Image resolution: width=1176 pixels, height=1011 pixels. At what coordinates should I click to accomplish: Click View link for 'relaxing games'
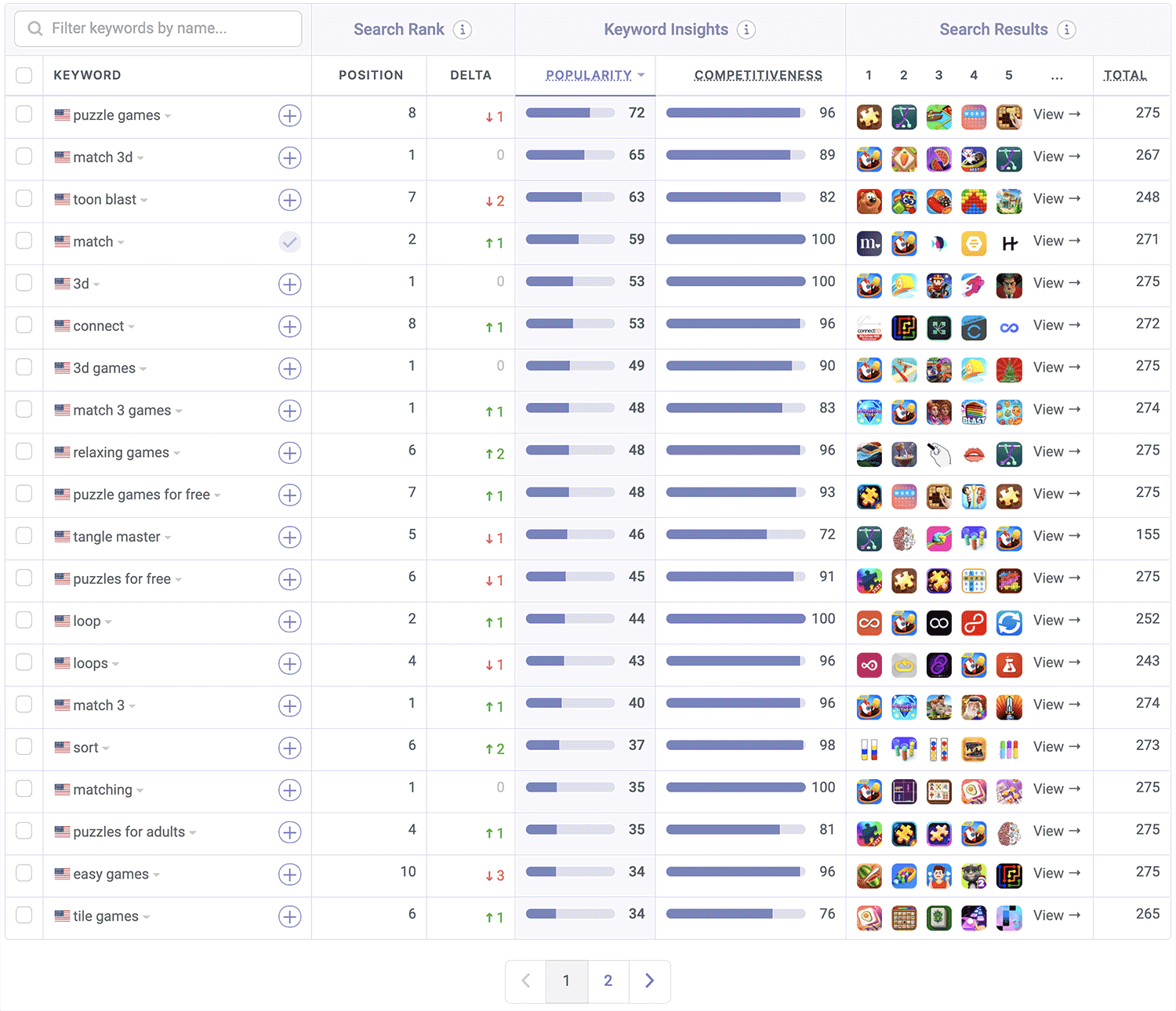point(1057,451)
